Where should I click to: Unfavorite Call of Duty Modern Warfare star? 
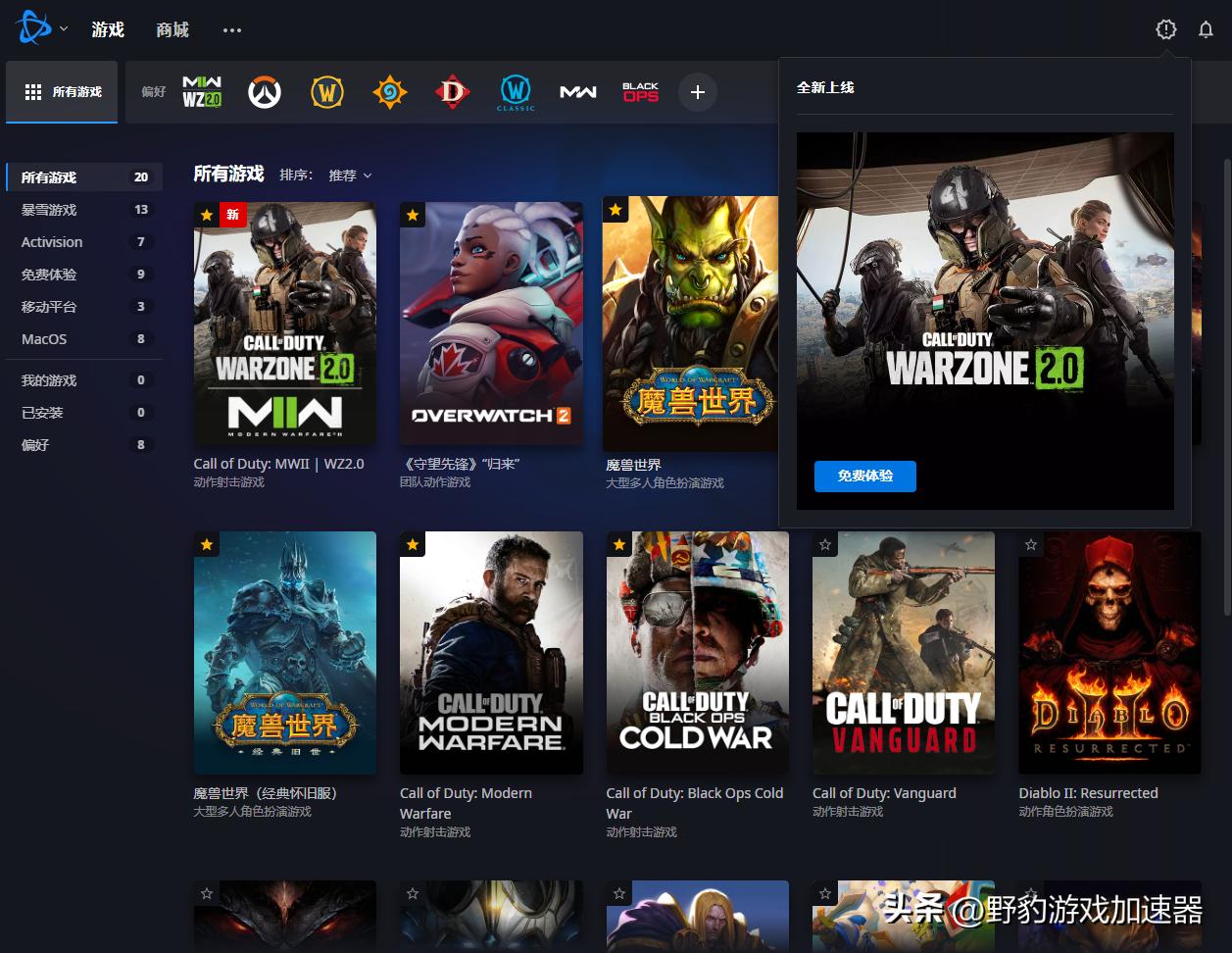(x=413, y=544)
